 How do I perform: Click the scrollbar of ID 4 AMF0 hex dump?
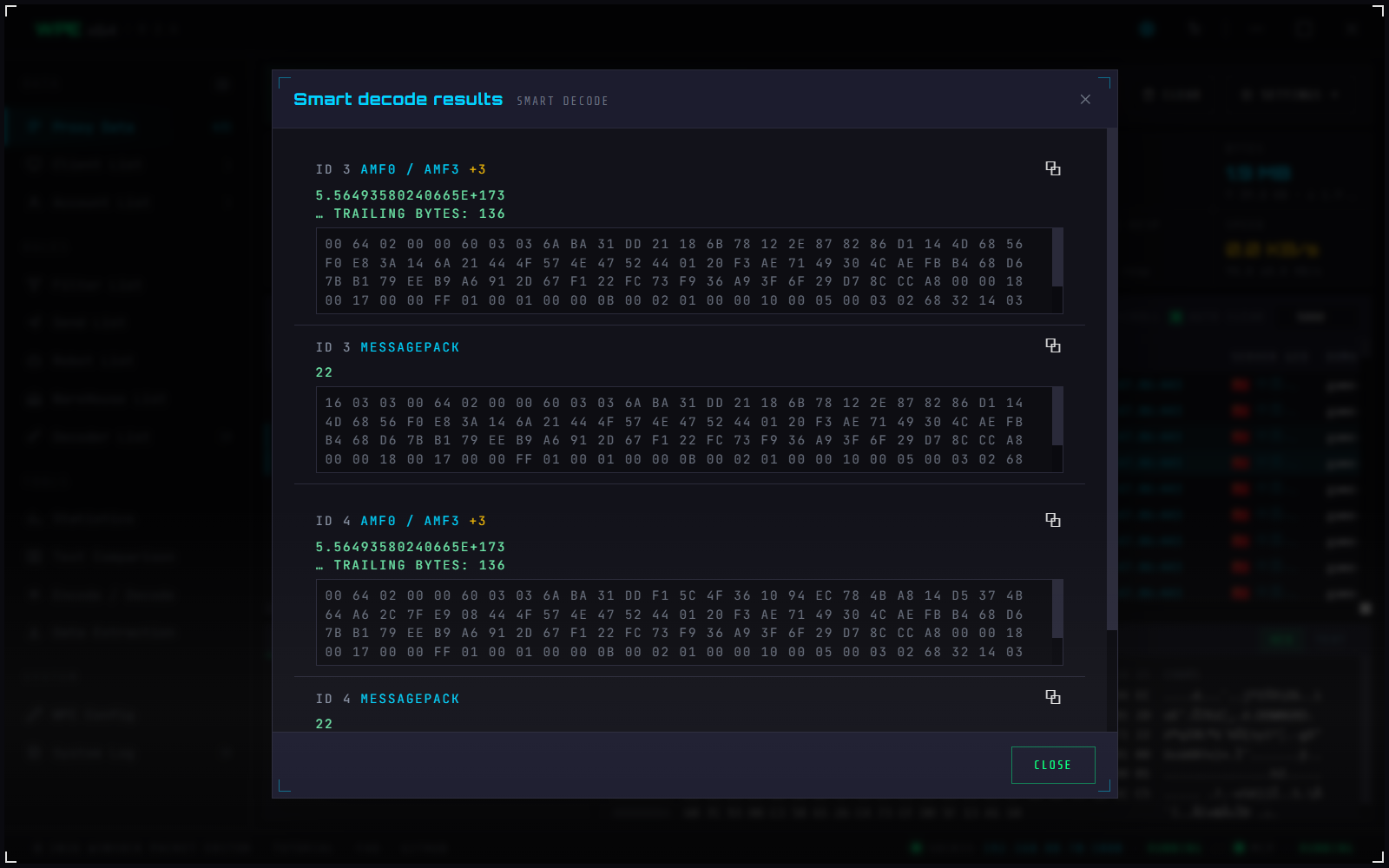(1057, 608)
